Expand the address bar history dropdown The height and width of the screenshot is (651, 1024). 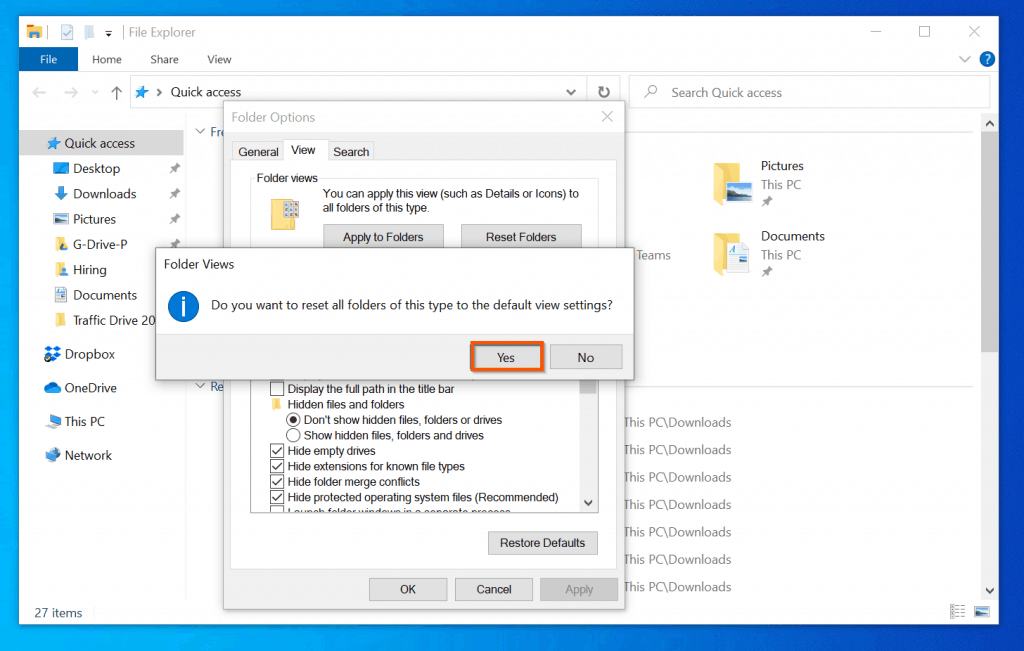[570, 91]
